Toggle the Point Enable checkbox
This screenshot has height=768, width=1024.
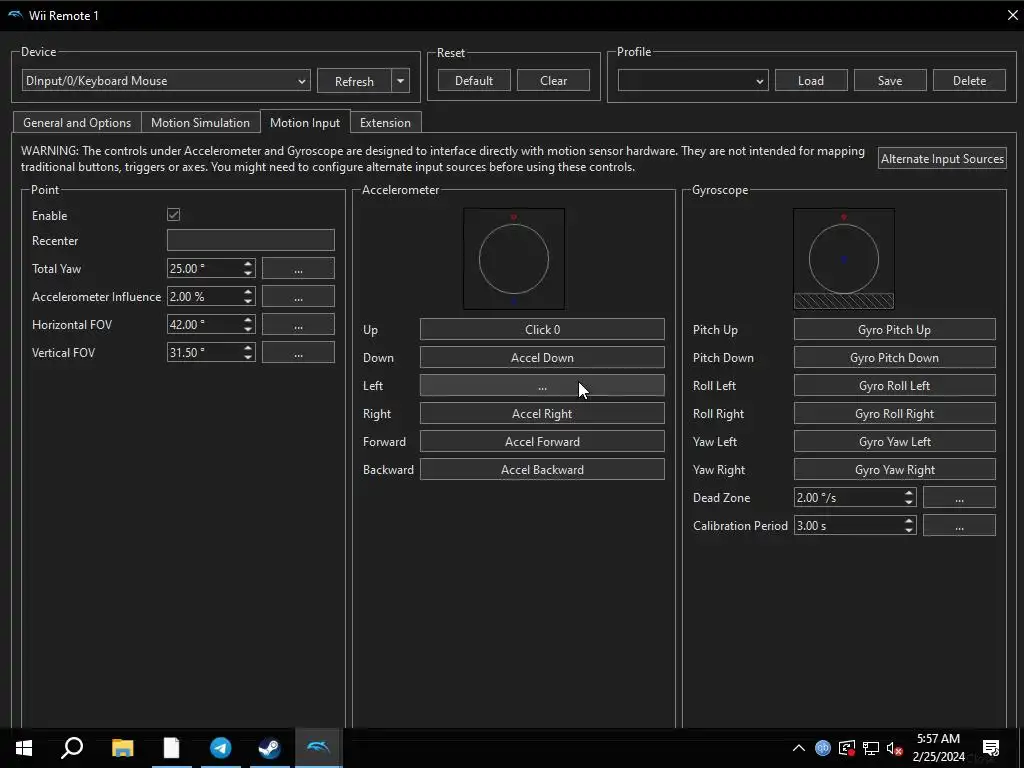(174, 215)
